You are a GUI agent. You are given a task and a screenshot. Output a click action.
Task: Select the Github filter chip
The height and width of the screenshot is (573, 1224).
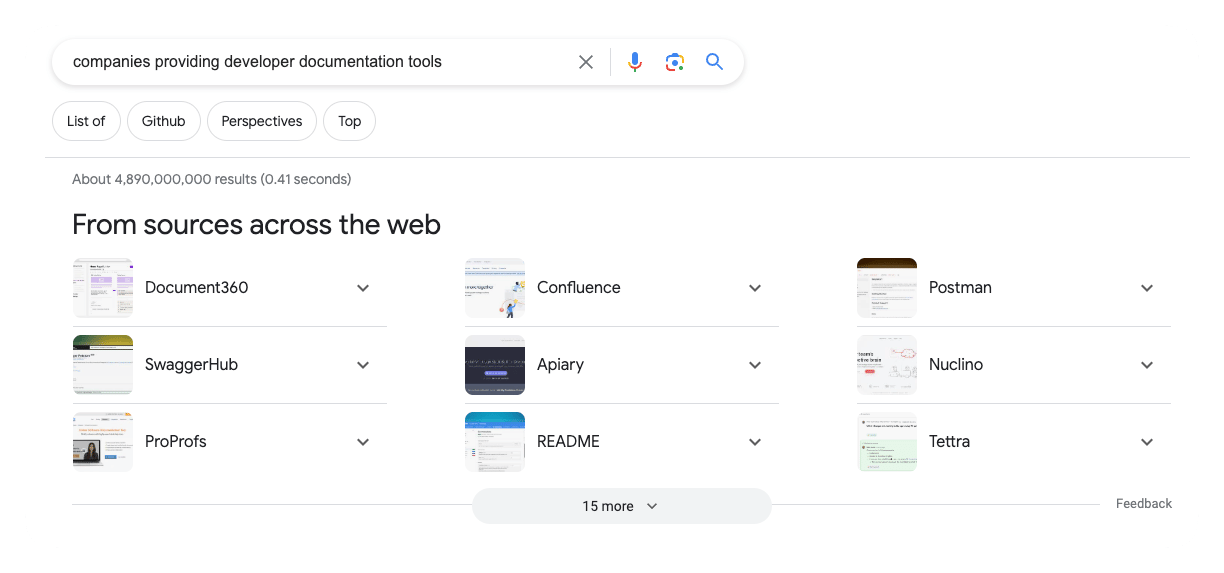[x=164, y=121]
